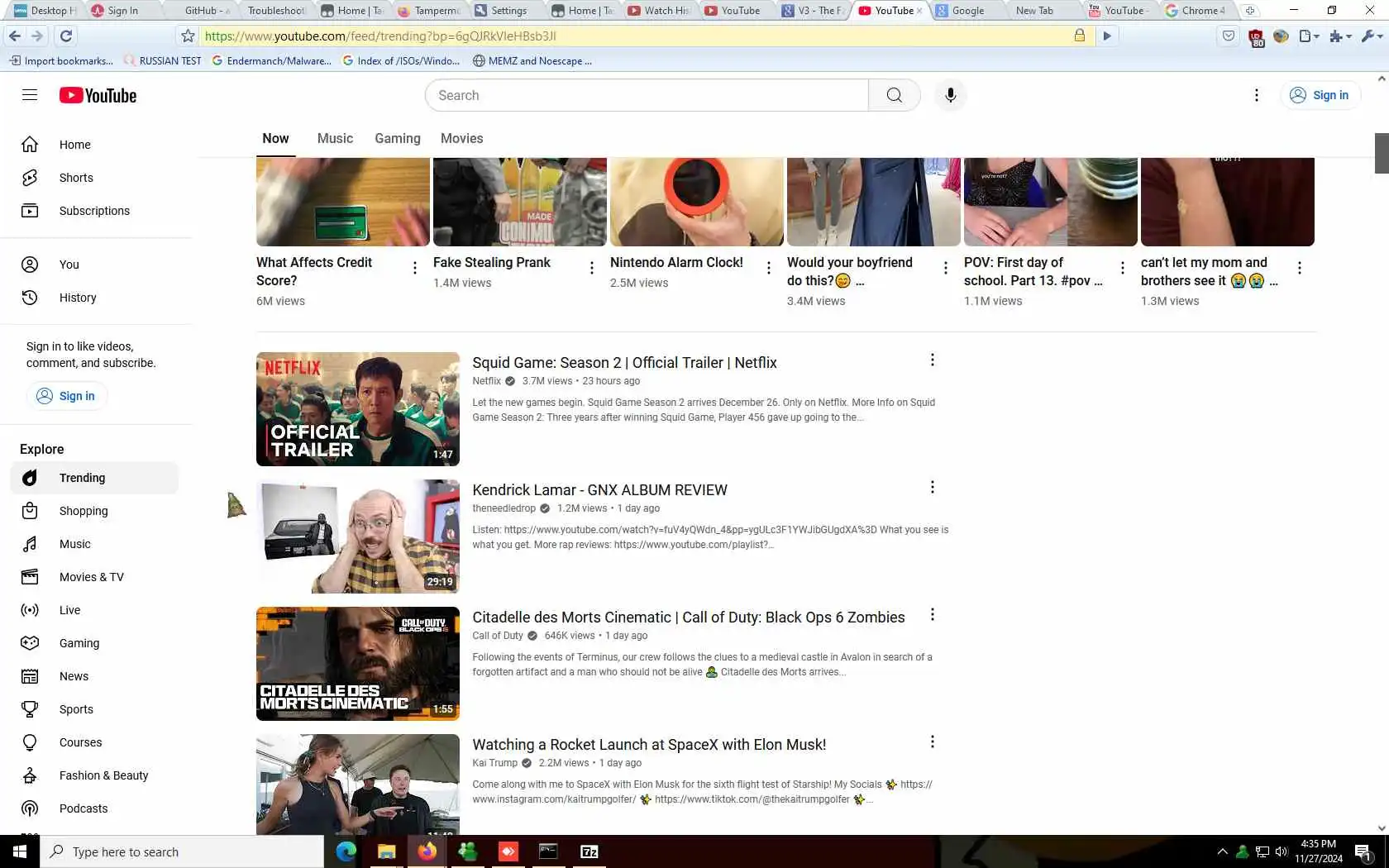Click Sign in button in sidebar
The width and height of the screenshot is (1389, 868).
coord(66,396)
